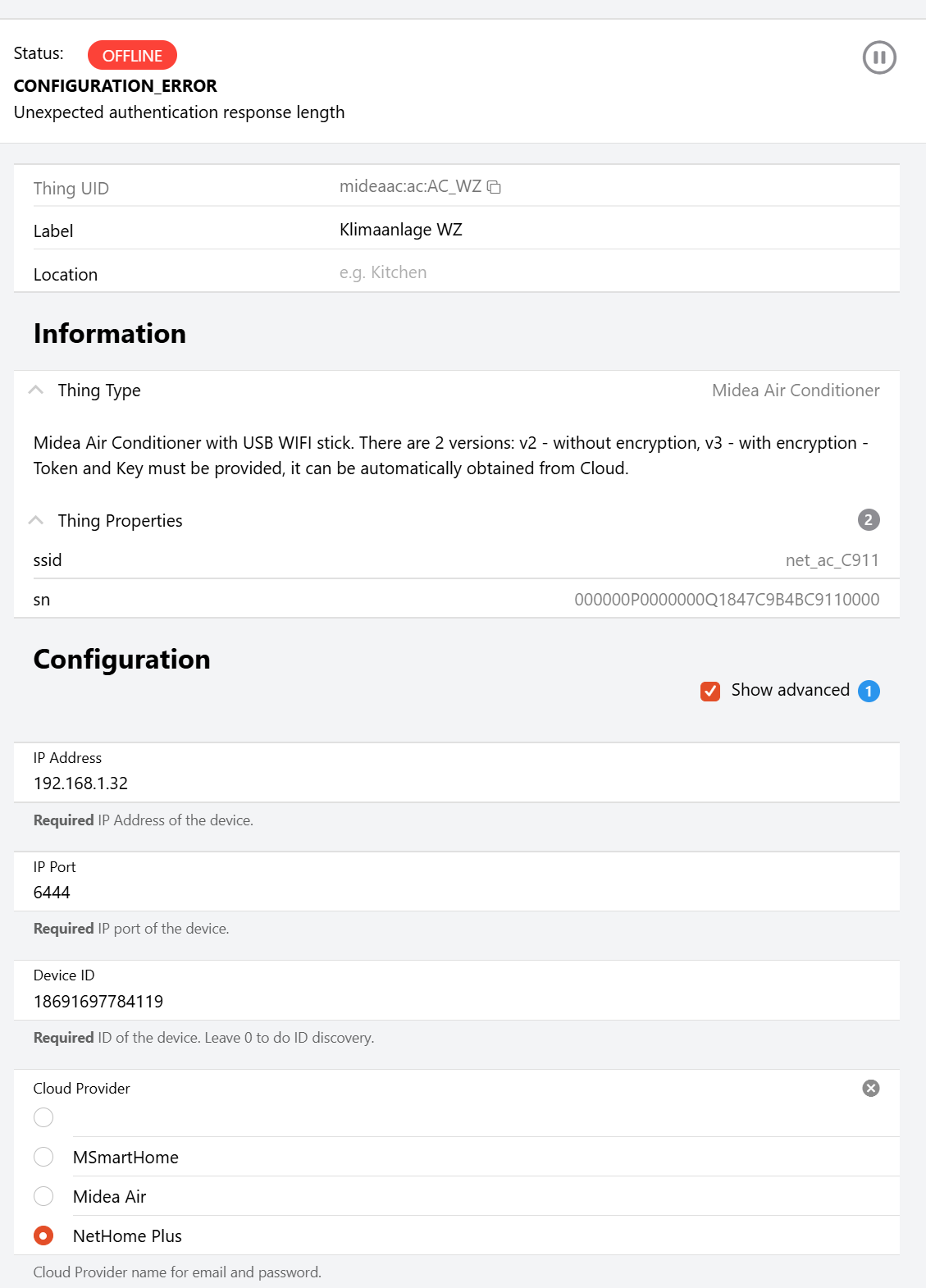Image resolution: width=926 pixels, height=1288 pixels.
Task: Pause the thing with the pause icon
Action: [x=879, y=57]
